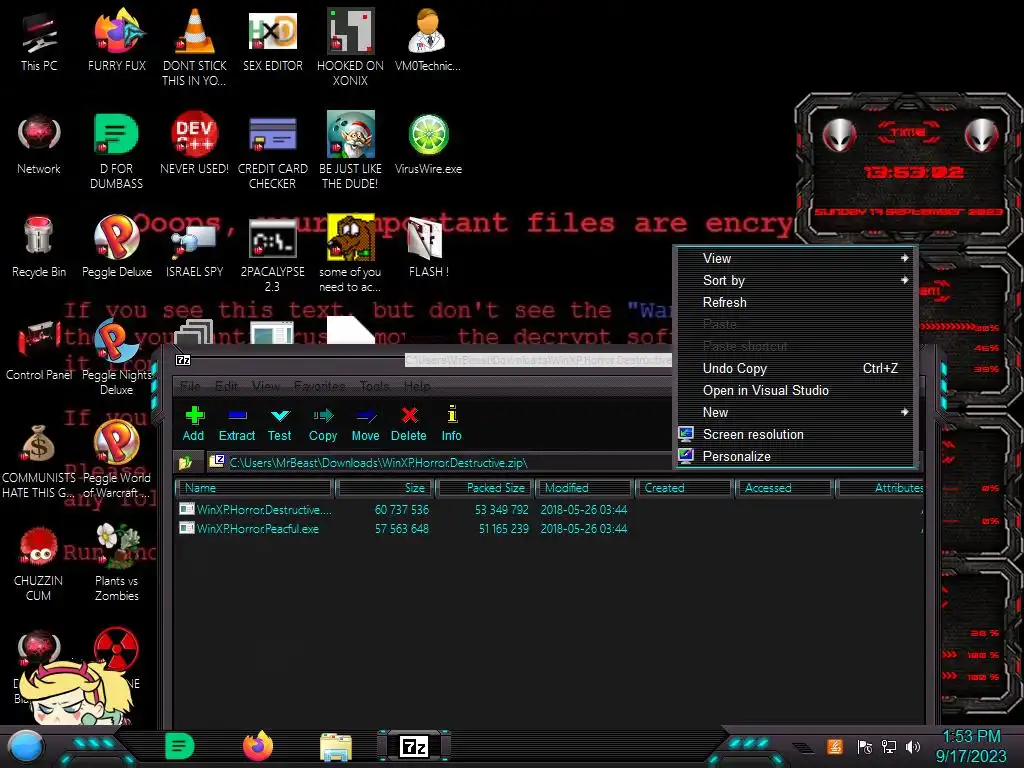Click the Move toolbar icon
Screen dimensions: 1024x768
coord(365,424)
